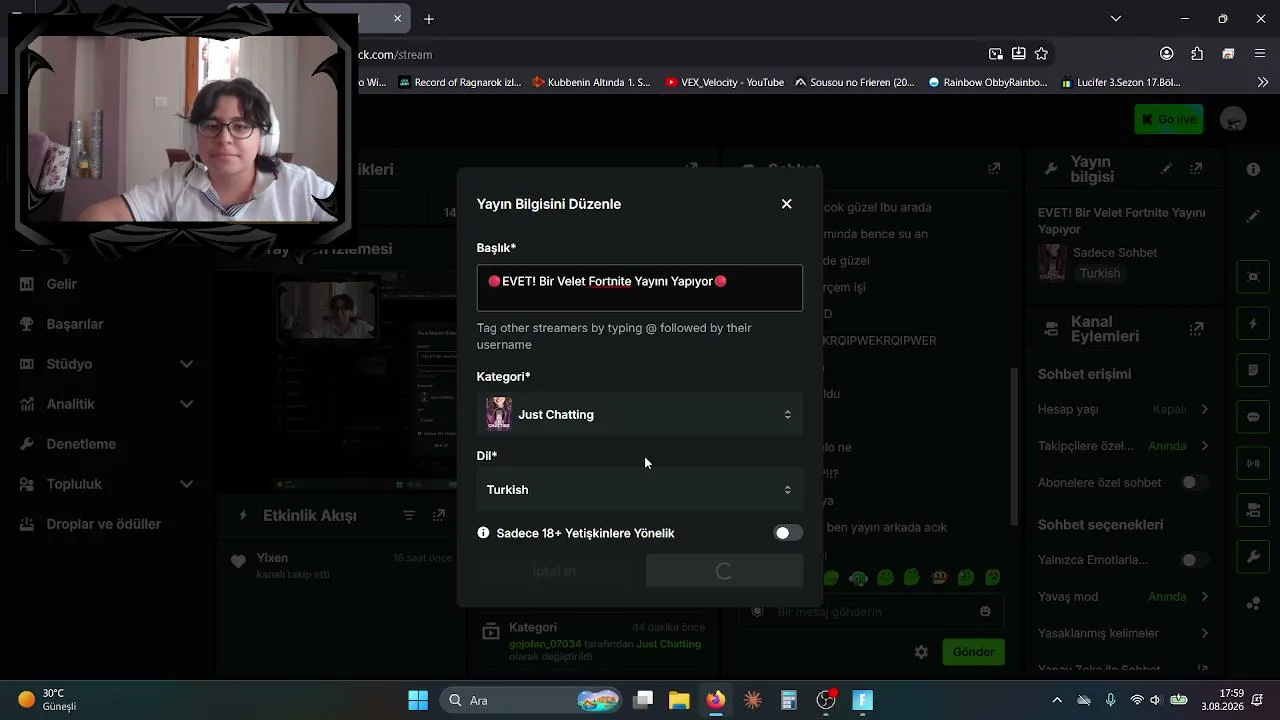Screen dimensions: 1280x720
Task: Click the Gönder send button
Action: pos(973,652)
